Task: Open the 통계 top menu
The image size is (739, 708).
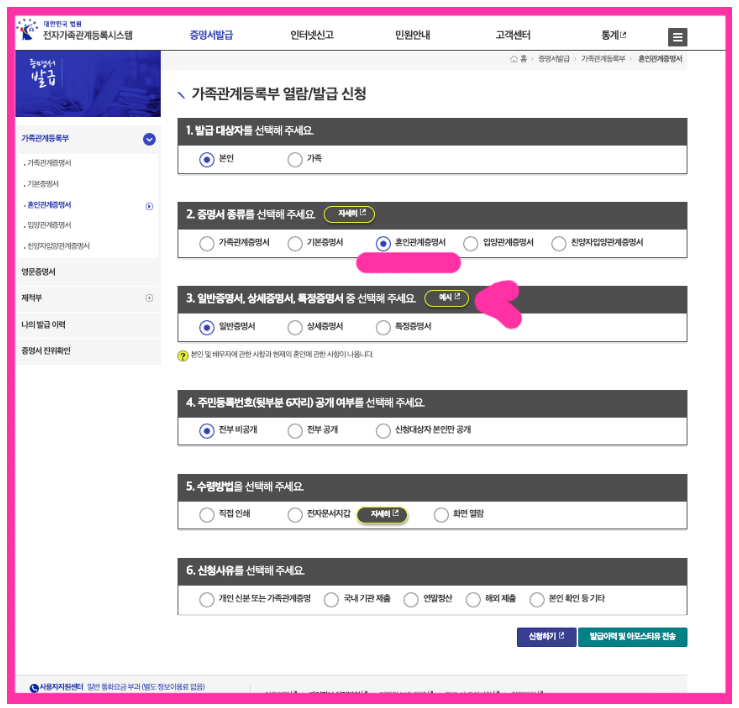Action: (x=614, y=35)
